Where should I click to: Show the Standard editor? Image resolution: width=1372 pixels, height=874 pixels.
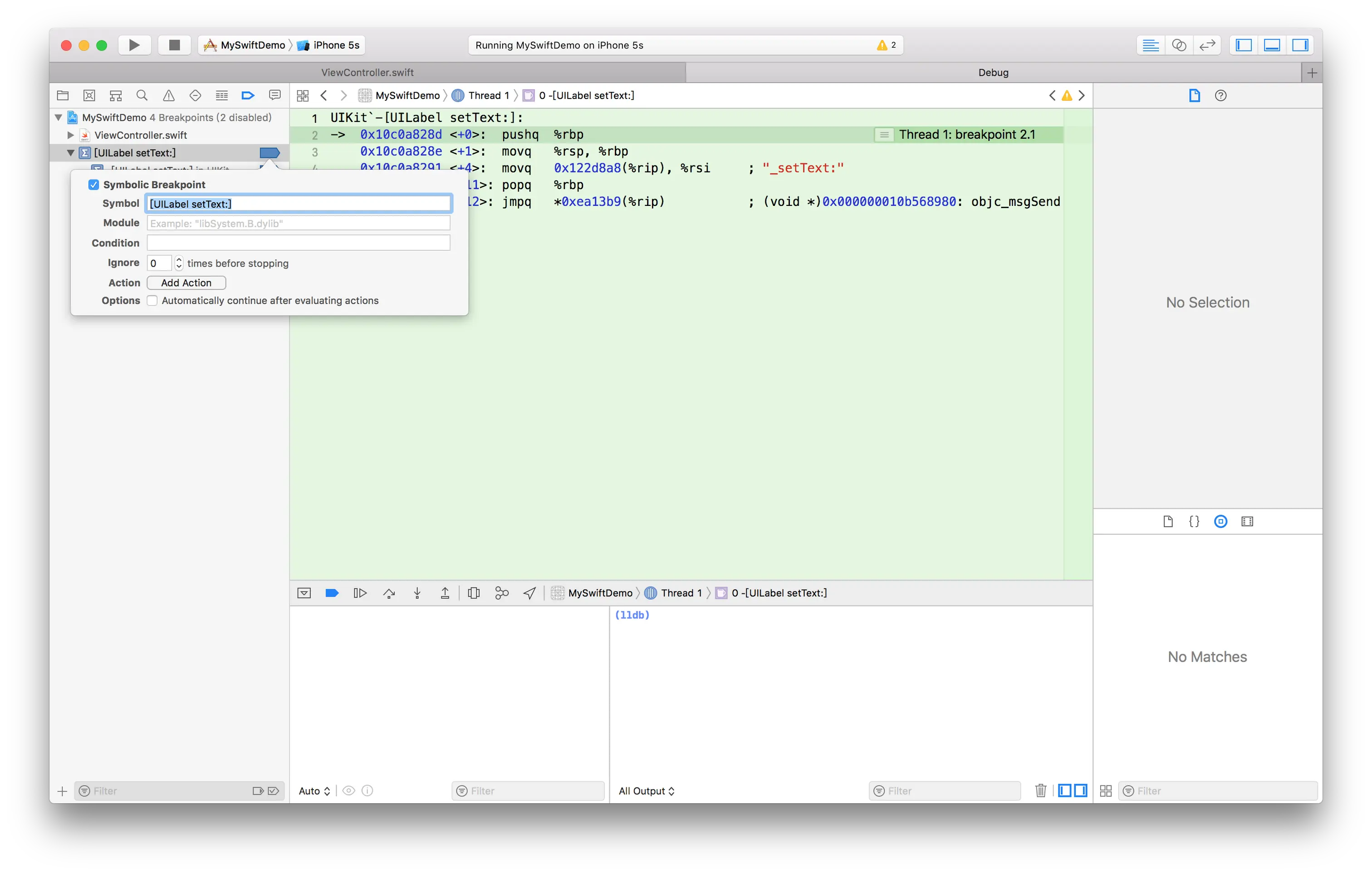click(1150, 45)
